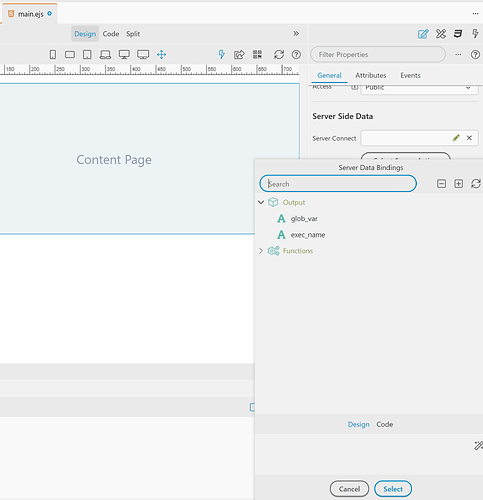Screen dimensions: 483x500
Task: Open the editor more options ellipsis
Action: (475, 14)
